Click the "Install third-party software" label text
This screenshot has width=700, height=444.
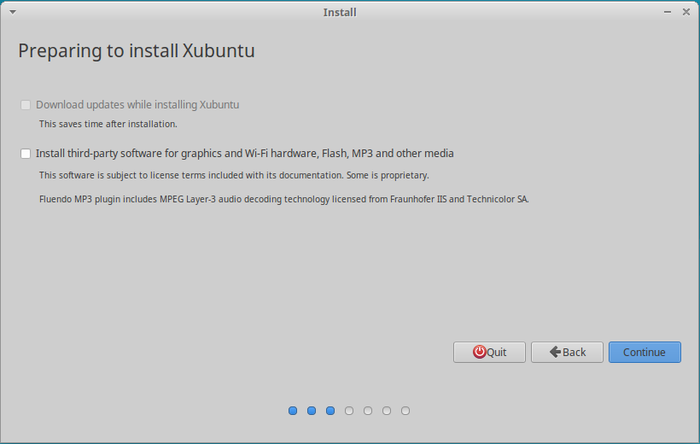(245, 154)
